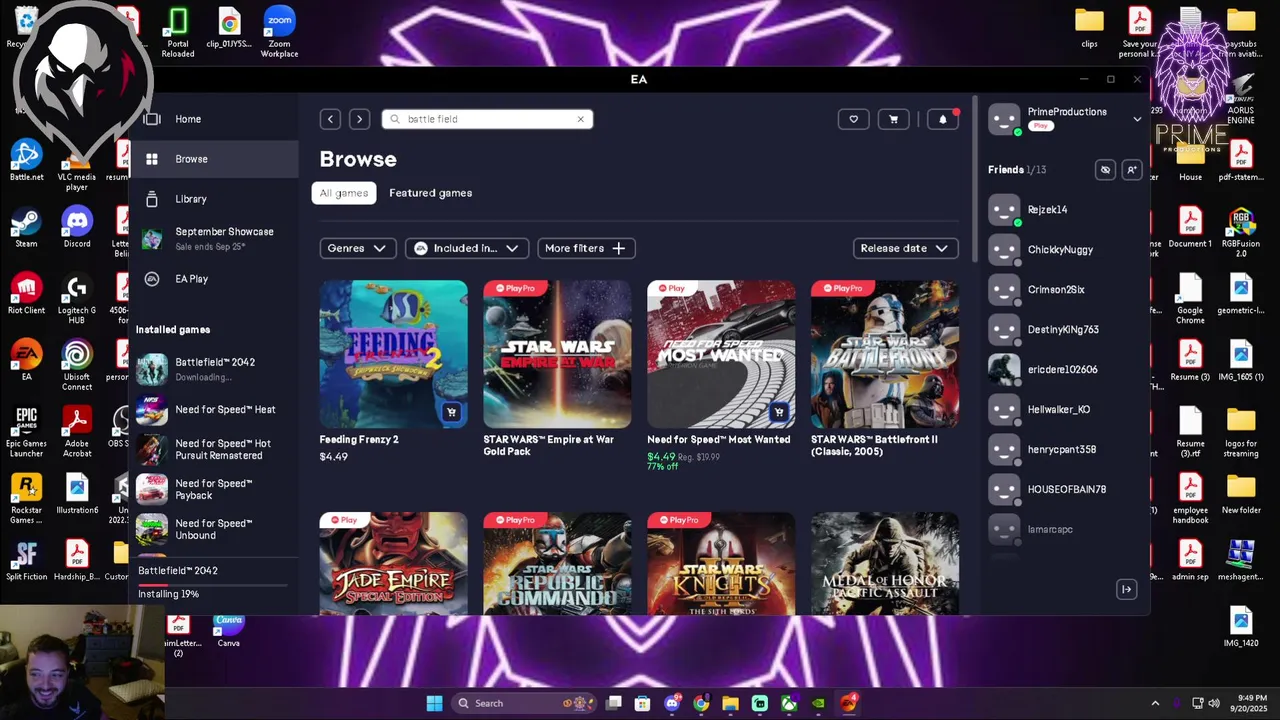Open Jade Empire Special Edition thumbnail
Image resolution: width=1280 pixels, height=720 pixels.
pyautogui.click(x=393, y=564)
